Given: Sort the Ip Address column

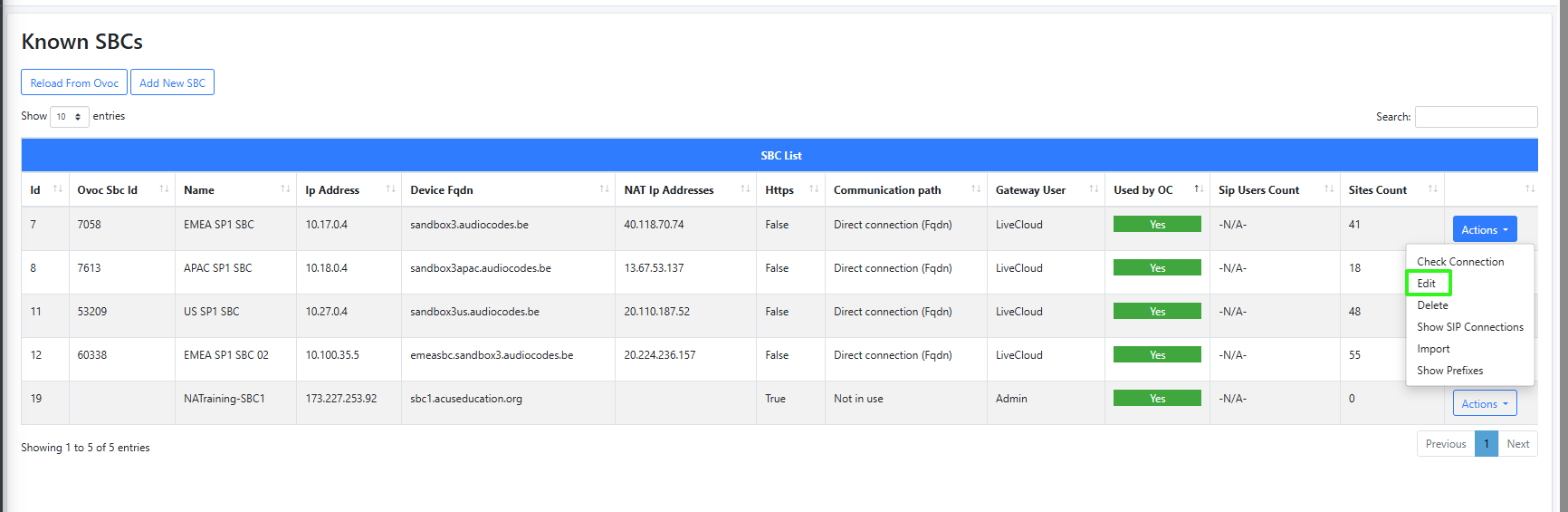Looking at the screenshot, I should pyautogui.click(x=390, y=189).
